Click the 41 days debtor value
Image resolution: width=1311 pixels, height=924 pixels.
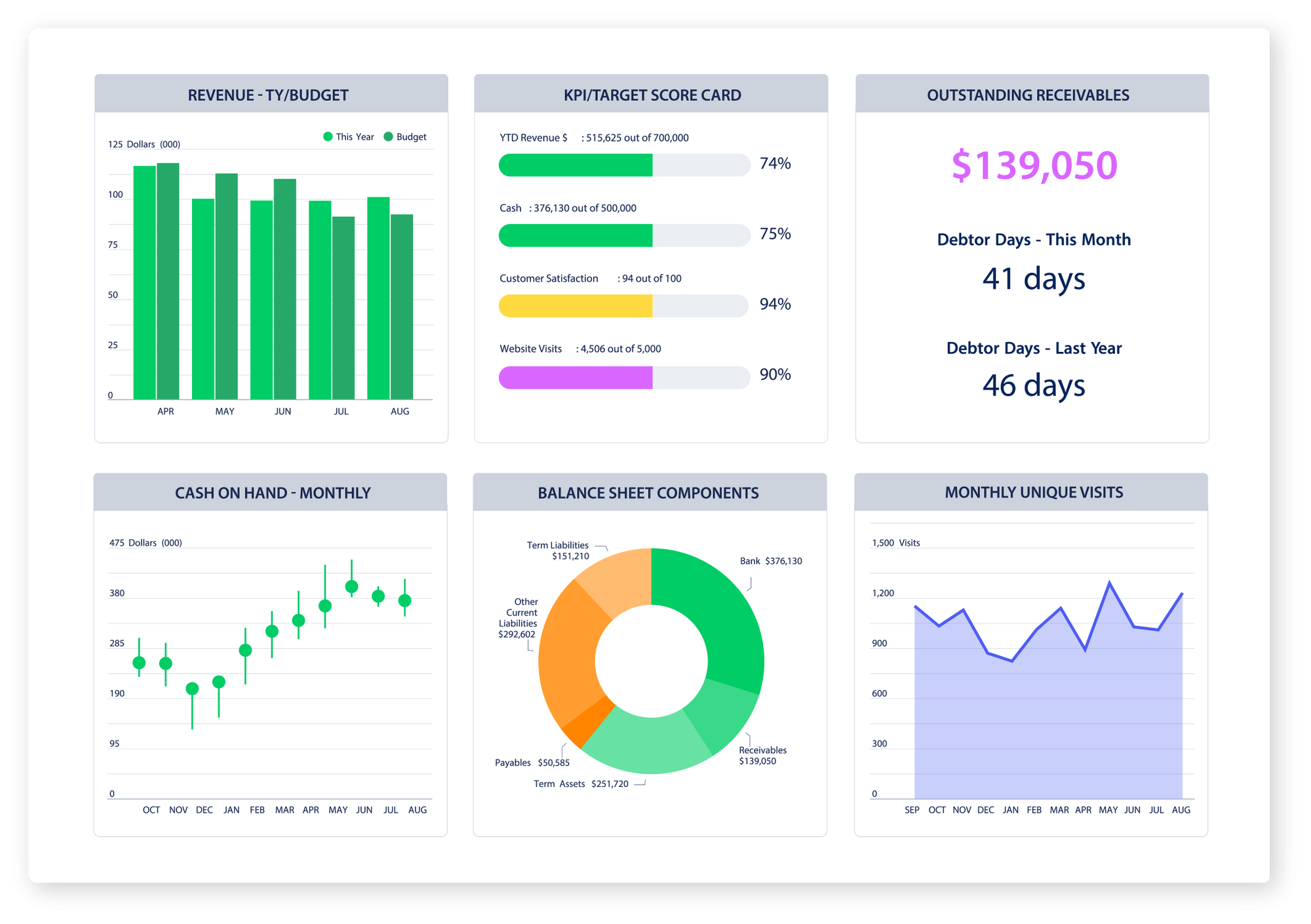pos(1033,279)
